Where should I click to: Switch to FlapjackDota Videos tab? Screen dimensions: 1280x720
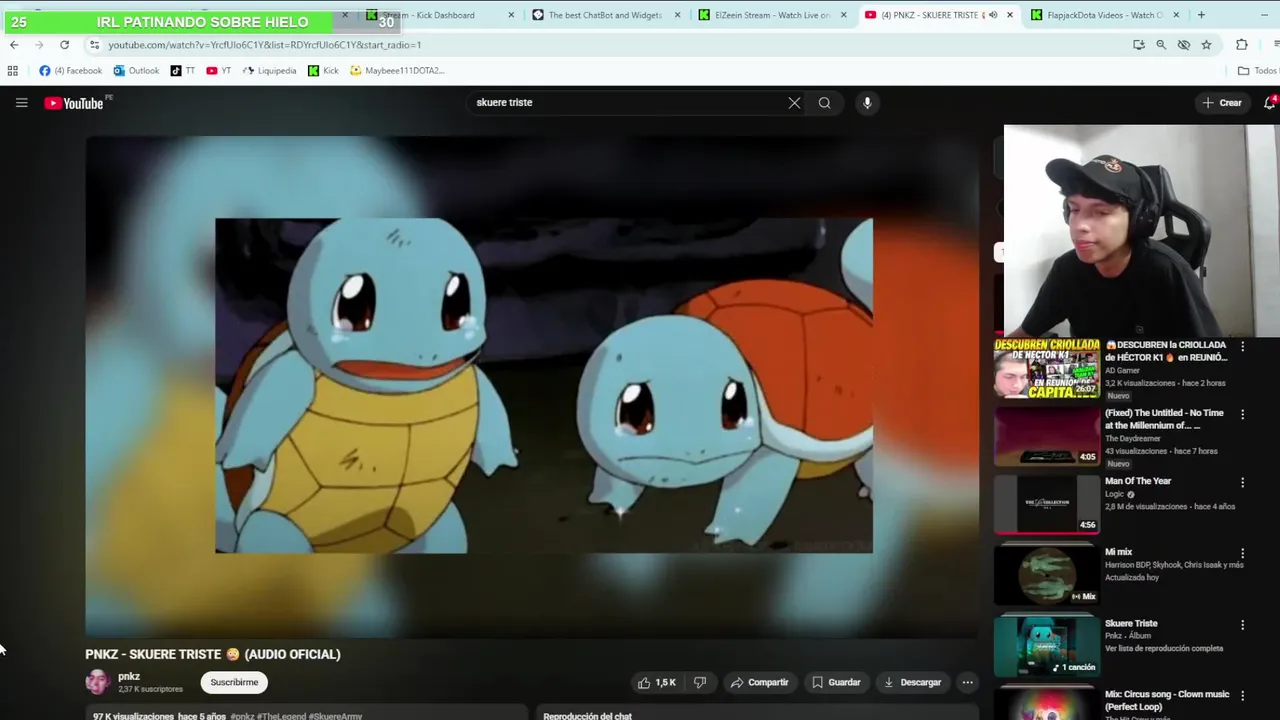click(x=1104, y=15)
